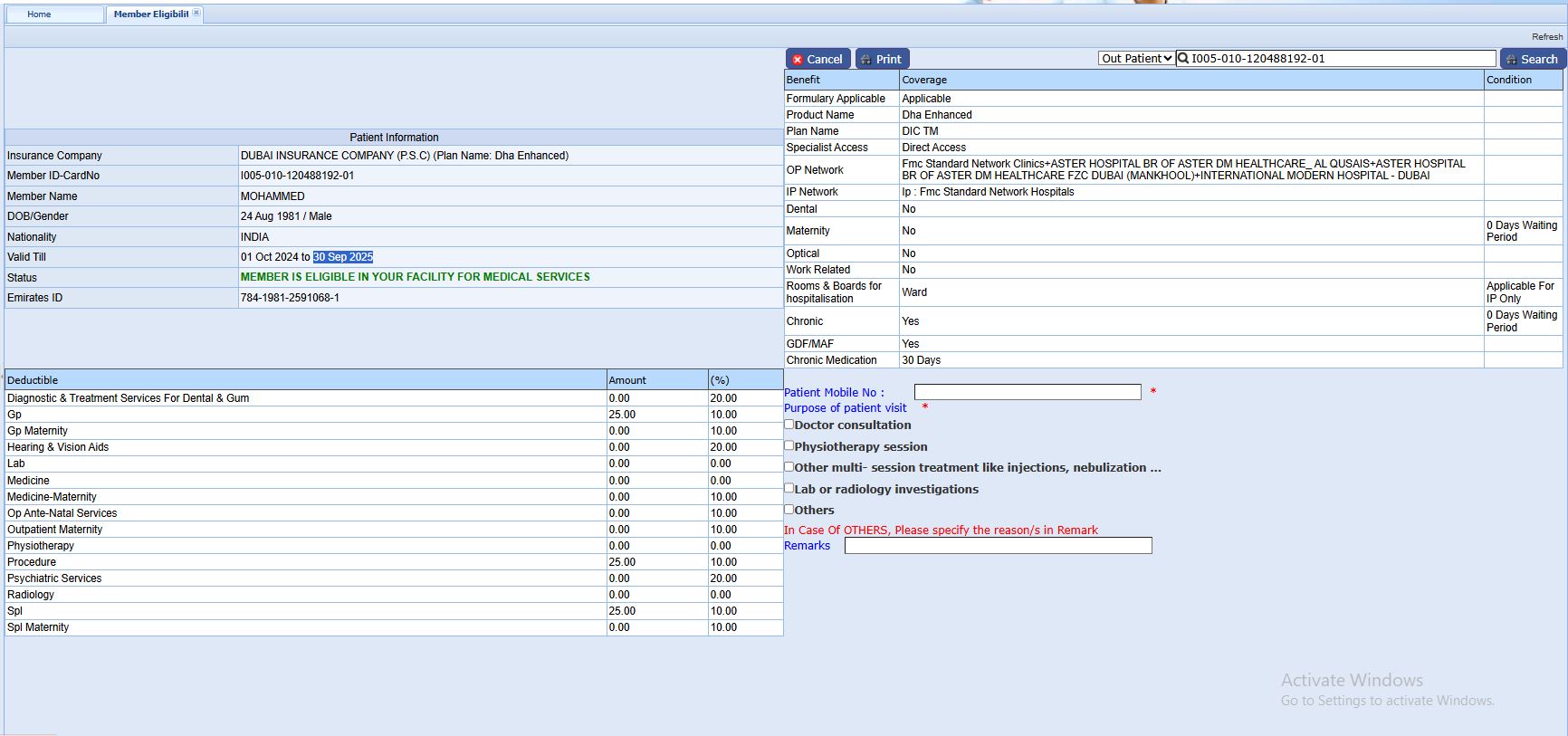Click the highlighted 30 Sep 2025 date

tap(343, 257)
